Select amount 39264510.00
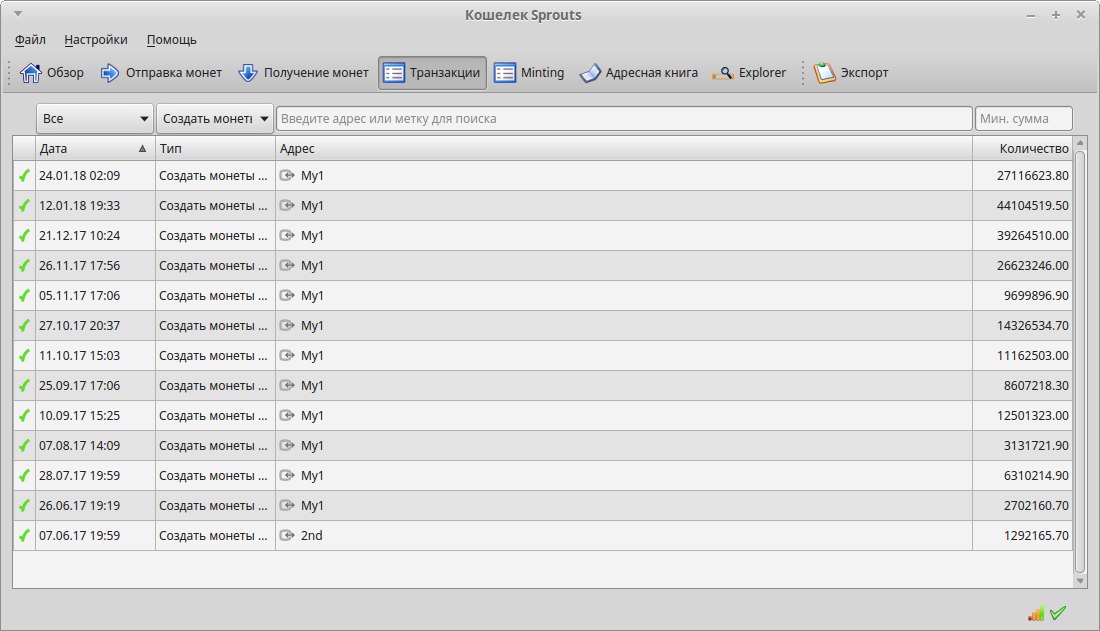The height and width of the screenshot is (631, 1100). [1033, 236]
